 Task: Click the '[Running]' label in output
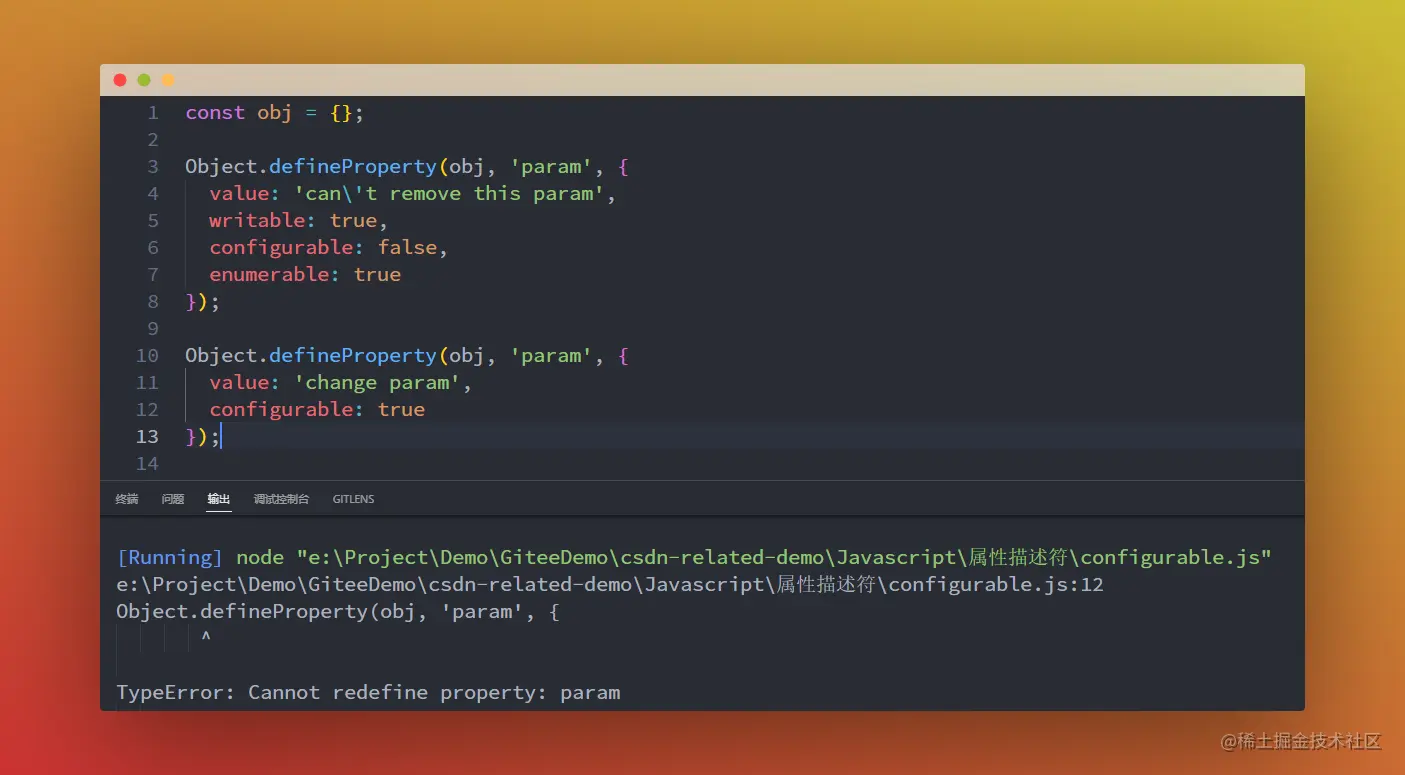pyautogui.click(x=169, y=557)
